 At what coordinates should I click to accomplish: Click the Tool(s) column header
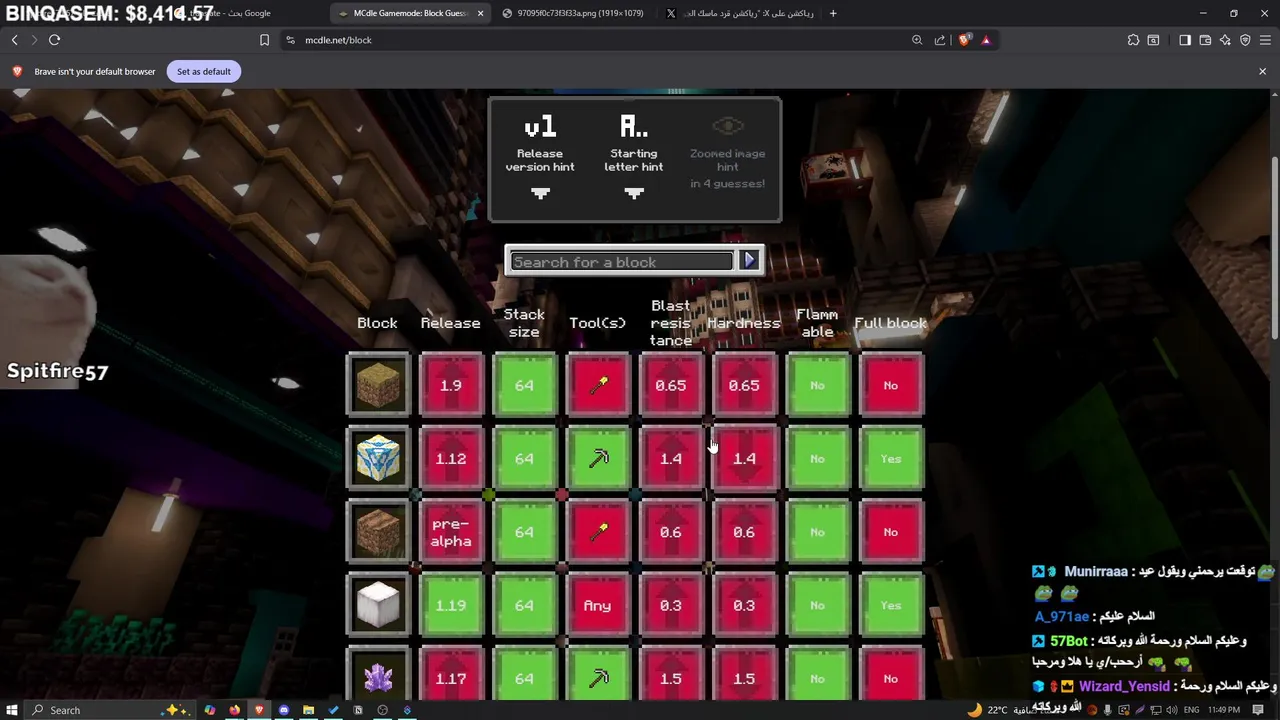pos(597,323)
